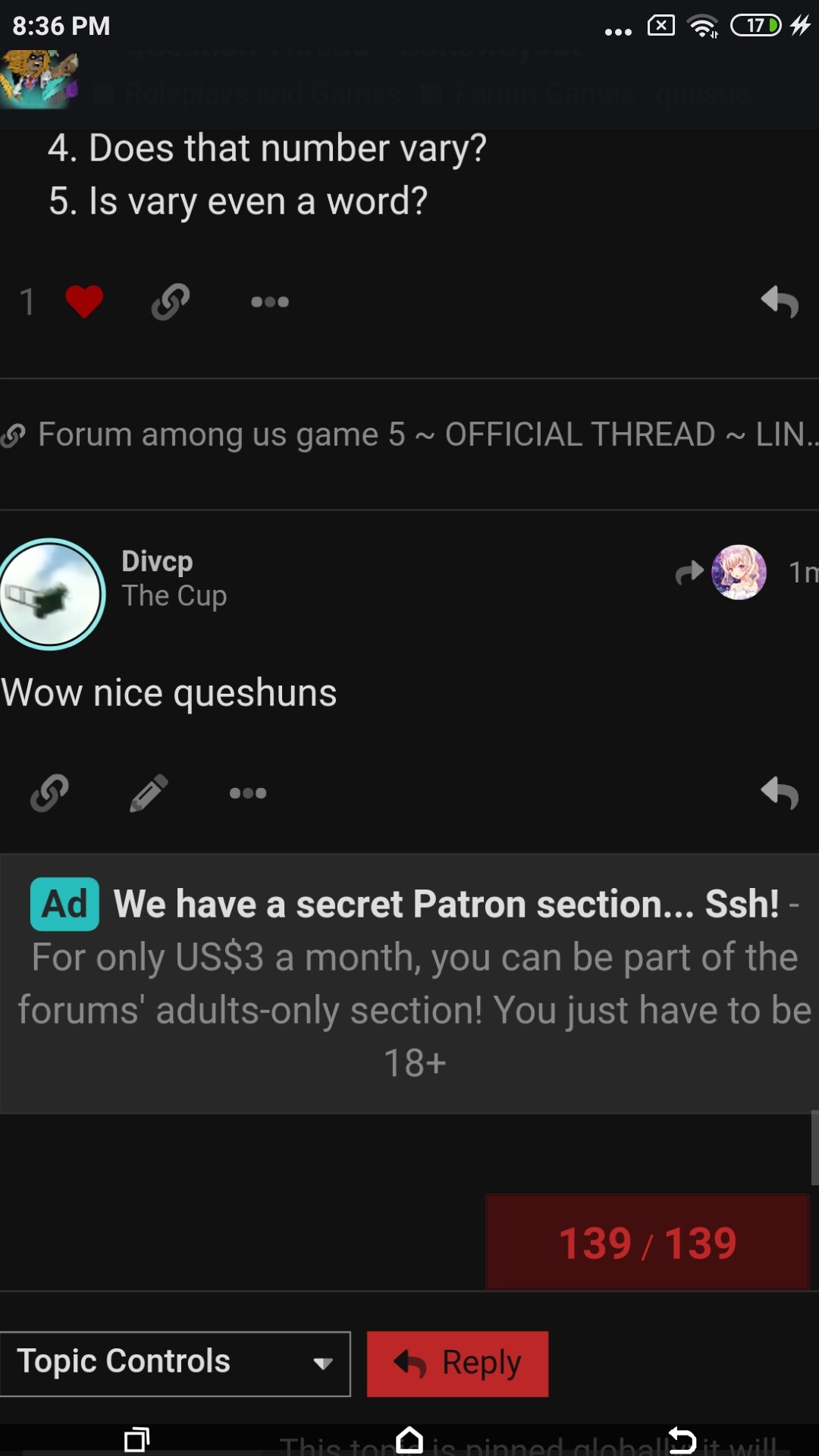
Task: Click the scrollbar on the right edge
Action: tap(814, 1147)
